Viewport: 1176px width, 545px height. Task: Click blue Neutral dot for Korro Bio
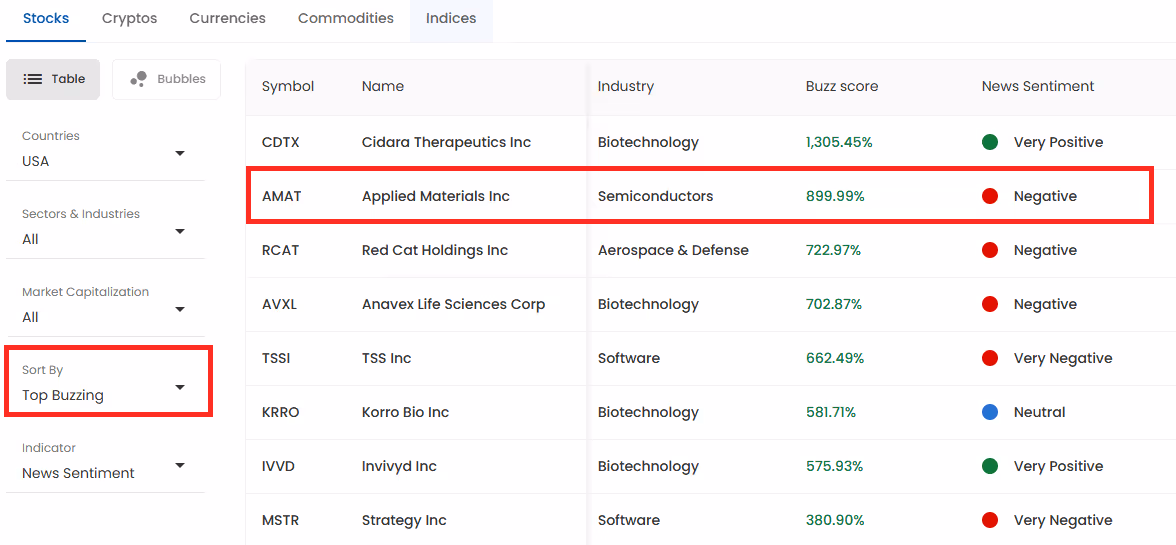[x=990, y=412]
